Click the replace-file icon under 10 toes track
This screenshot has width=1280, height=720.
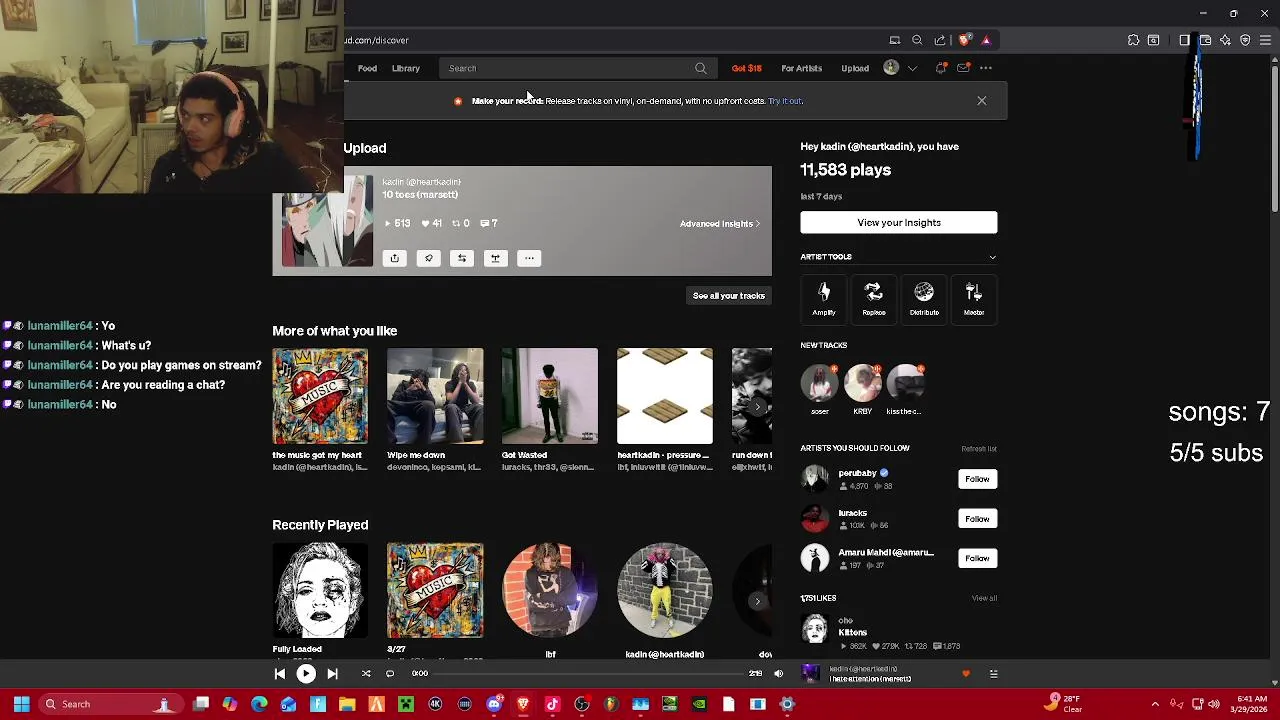pyautogui.click(x=495, y=258)
